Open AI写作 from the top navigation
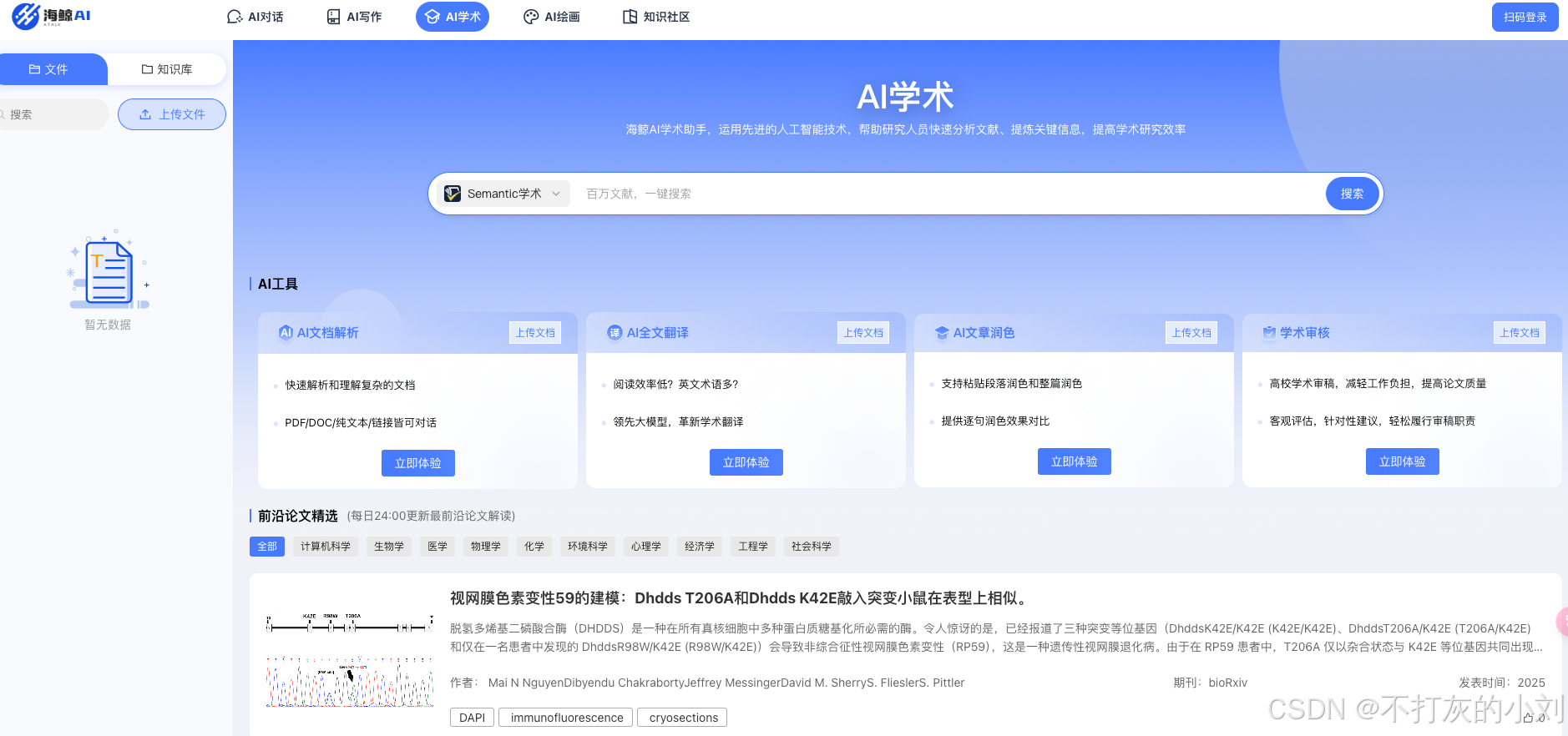This screenshot has width=1568, height=736. pos(354,17)
